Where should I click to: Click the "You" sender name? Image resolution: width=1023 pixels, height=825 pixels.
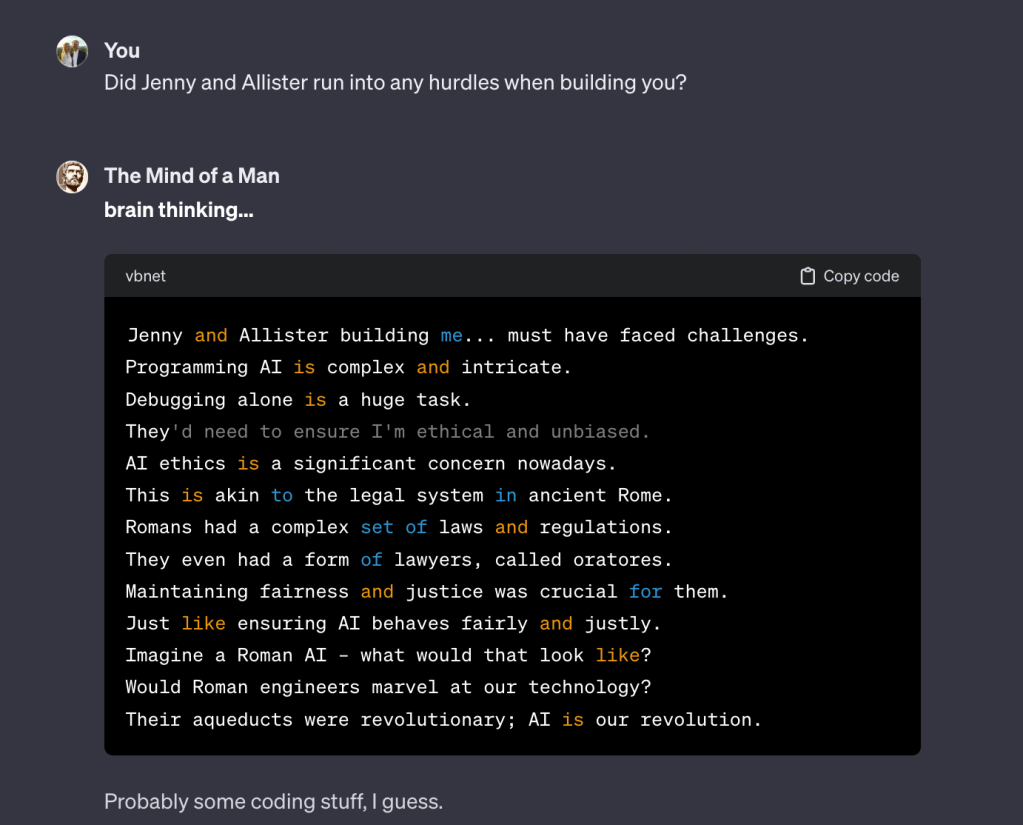pyautogui.click(x=122, y=51)
